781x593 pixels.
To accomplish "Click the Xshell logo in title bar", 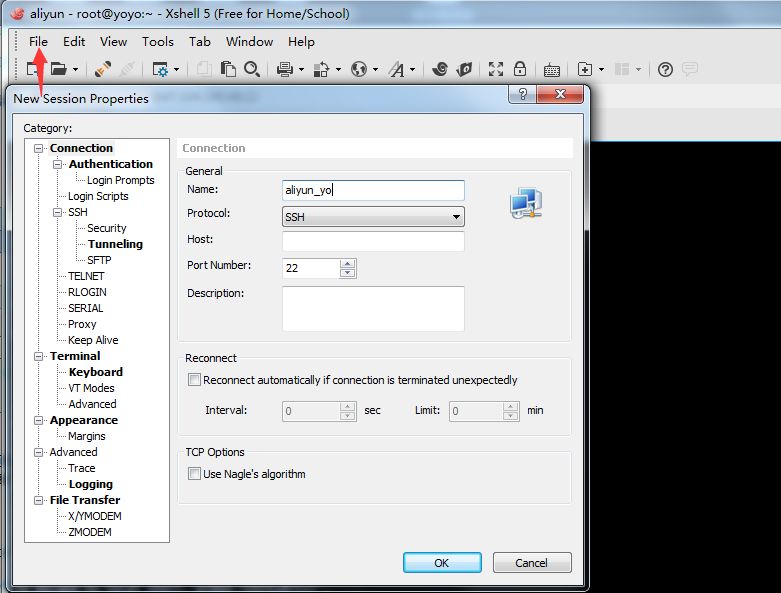I will tap(17, 13).
